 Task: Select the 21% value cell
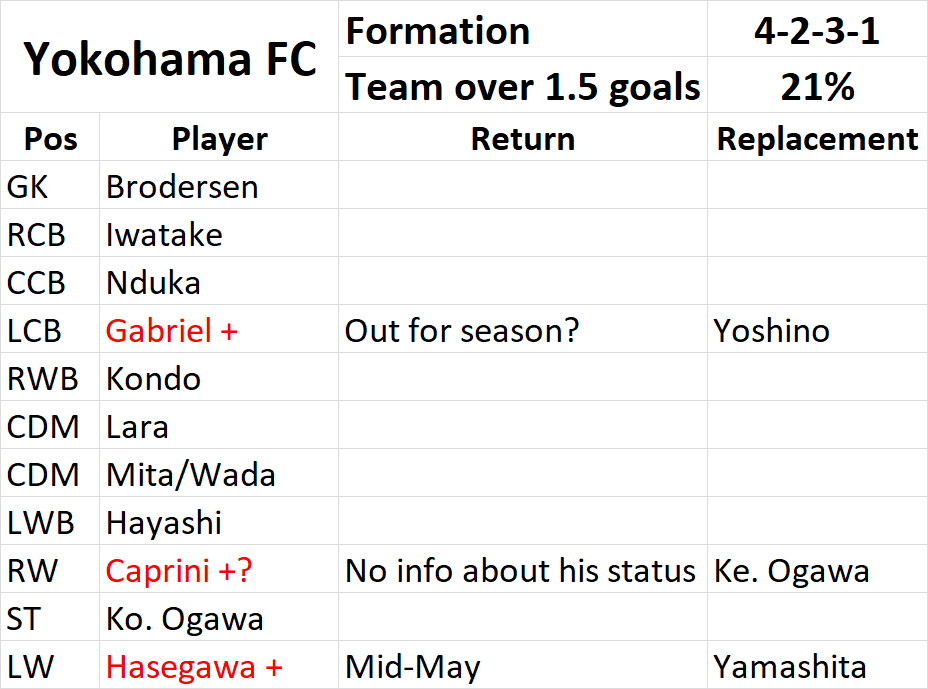(817, 85)
